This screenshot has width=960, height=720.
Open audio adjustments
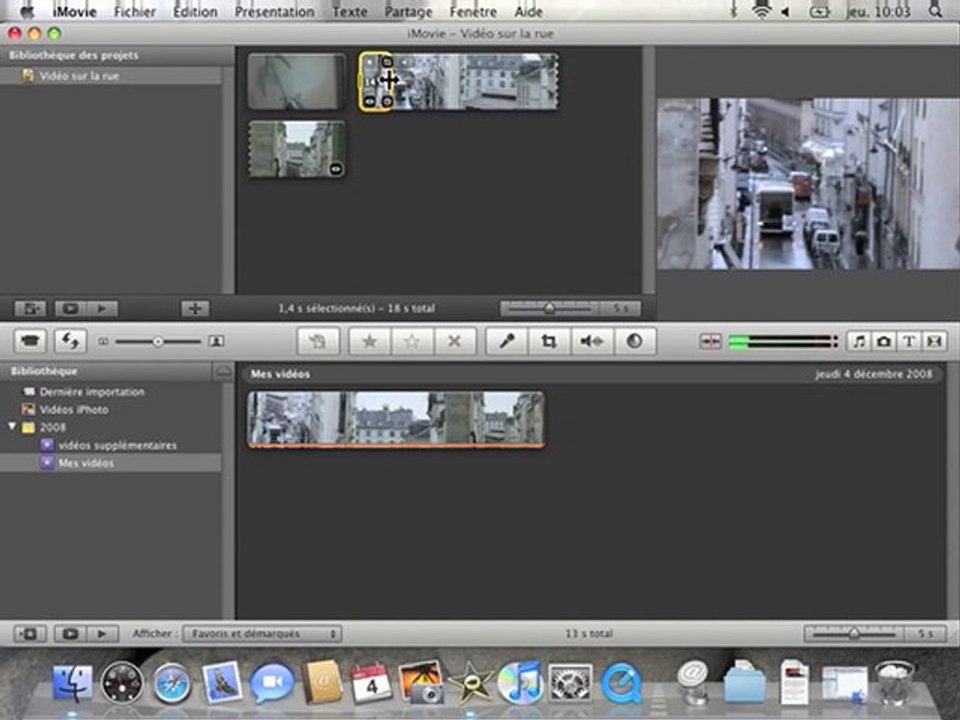pos(591,341)
